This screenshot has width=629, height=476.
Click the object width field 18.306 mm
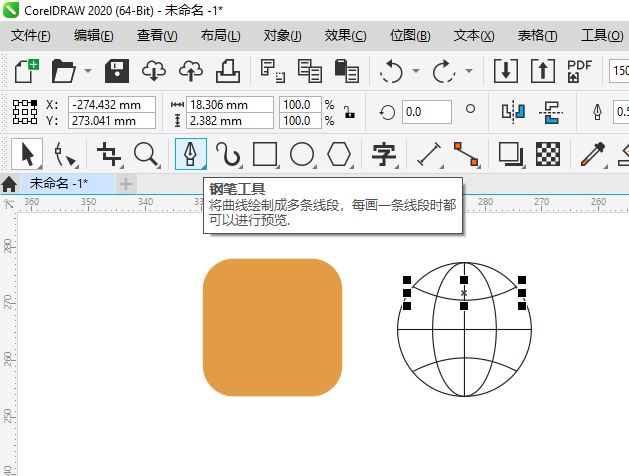[x=230, y=105]
